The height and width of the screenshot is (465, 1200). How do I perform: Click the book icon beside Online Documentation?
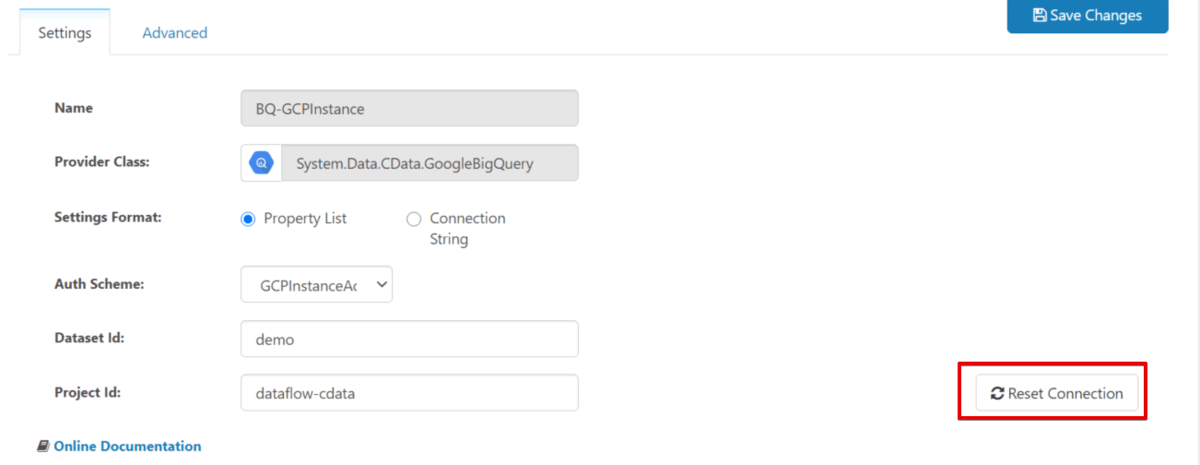click(43, 447)
